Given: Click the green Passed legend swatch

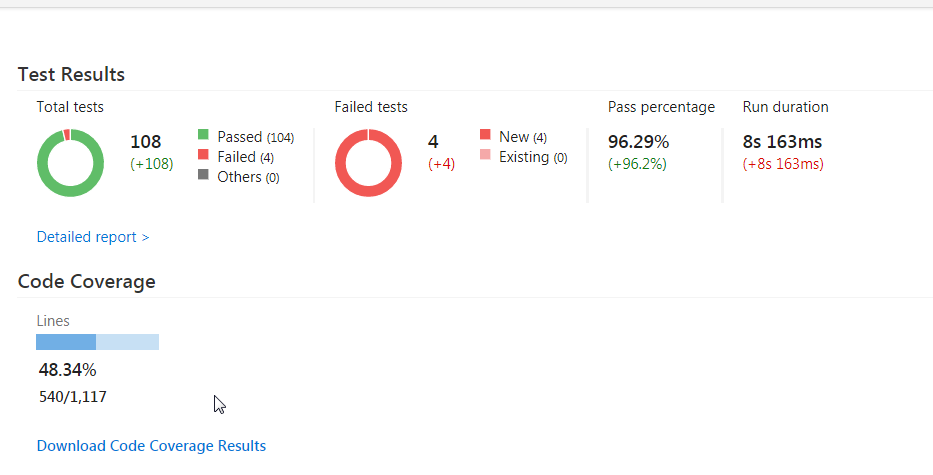Looking at the screenshot, I should pyautogui.click(x=203, y=136).
